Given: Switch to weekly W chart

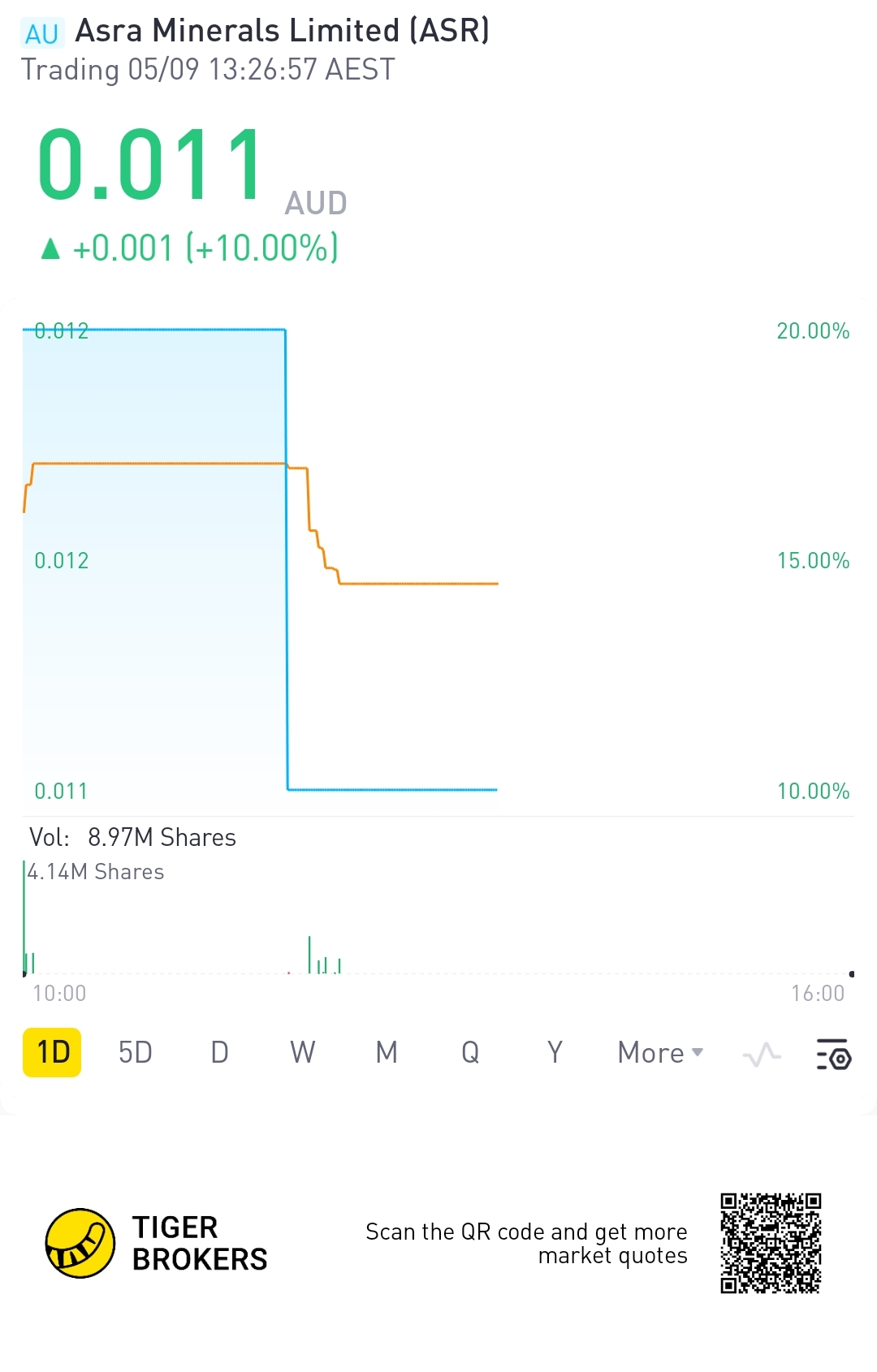Looking at the screenshot, I should [303, 1053].
